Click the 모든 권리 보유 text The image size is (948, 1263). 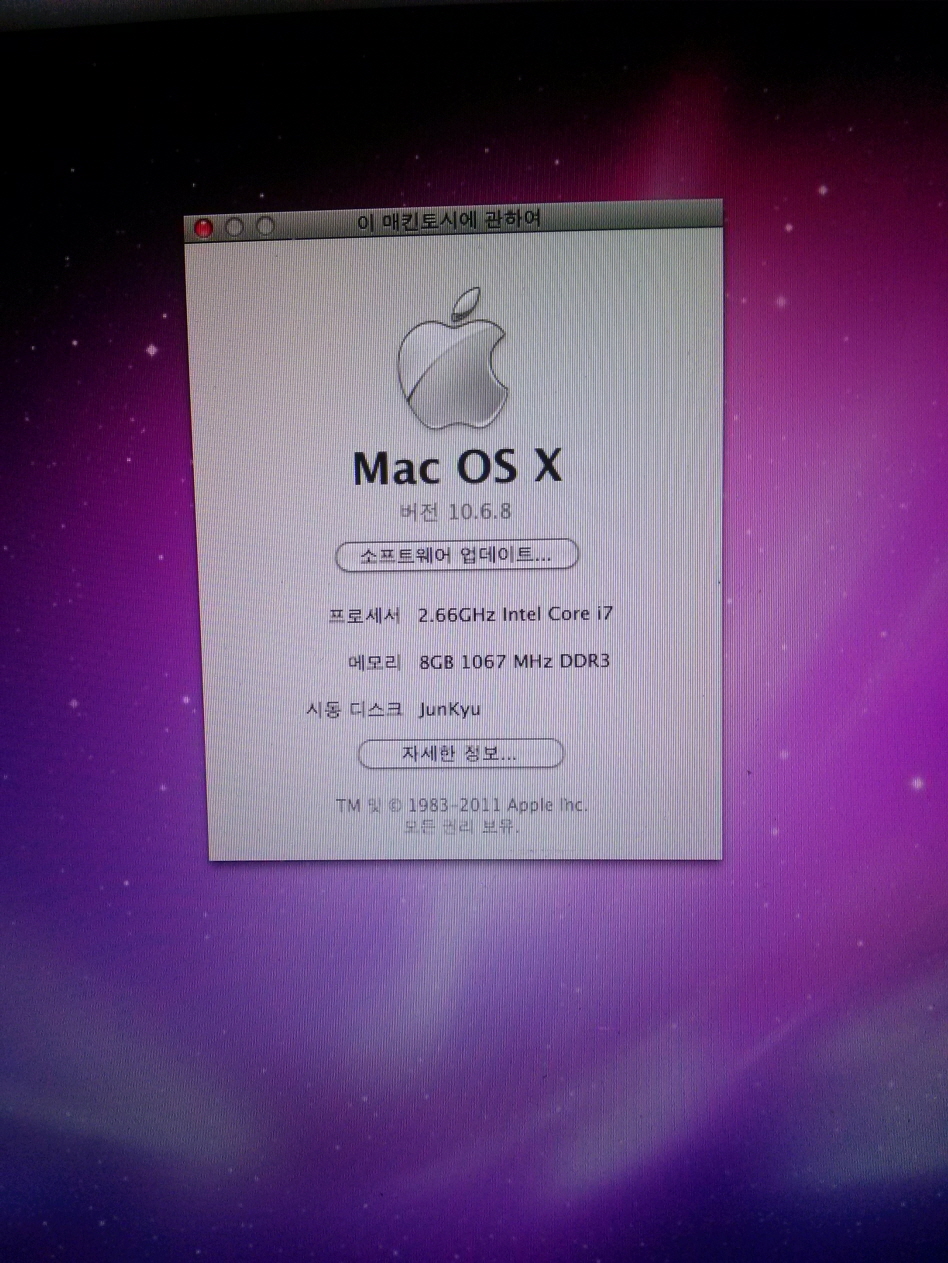(x=462, y=828)
